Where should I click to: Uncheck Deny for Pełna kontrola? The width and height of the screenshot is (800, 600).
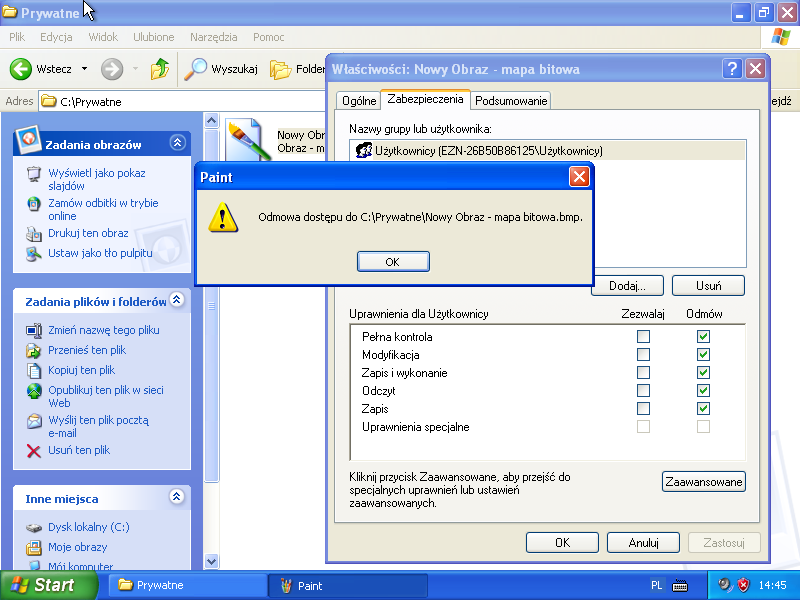[x=704, y=337]
